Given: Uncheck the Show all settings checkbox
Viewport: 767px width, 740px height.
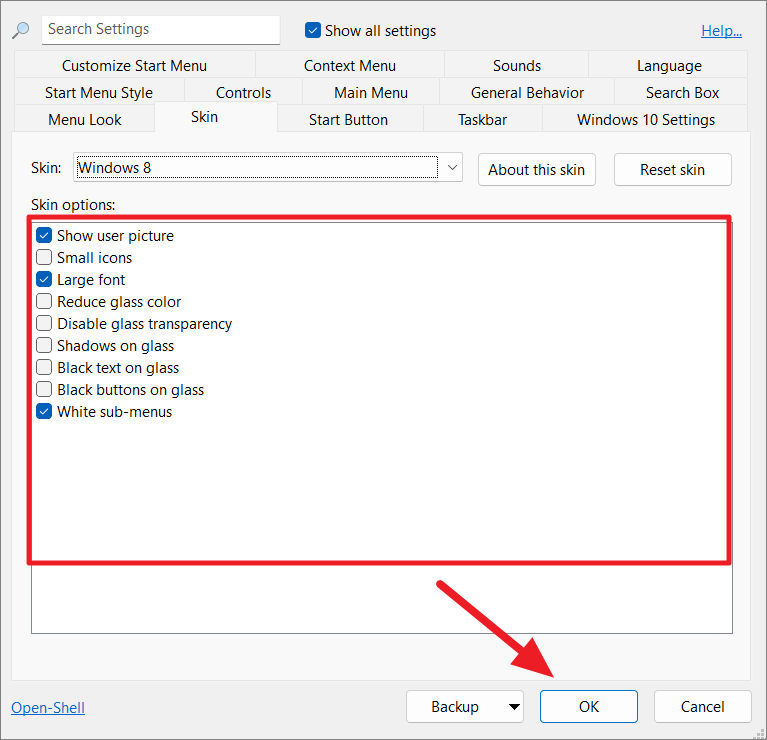Looking at the screenshot, I should pyautogui.click(x=313, y=31).
